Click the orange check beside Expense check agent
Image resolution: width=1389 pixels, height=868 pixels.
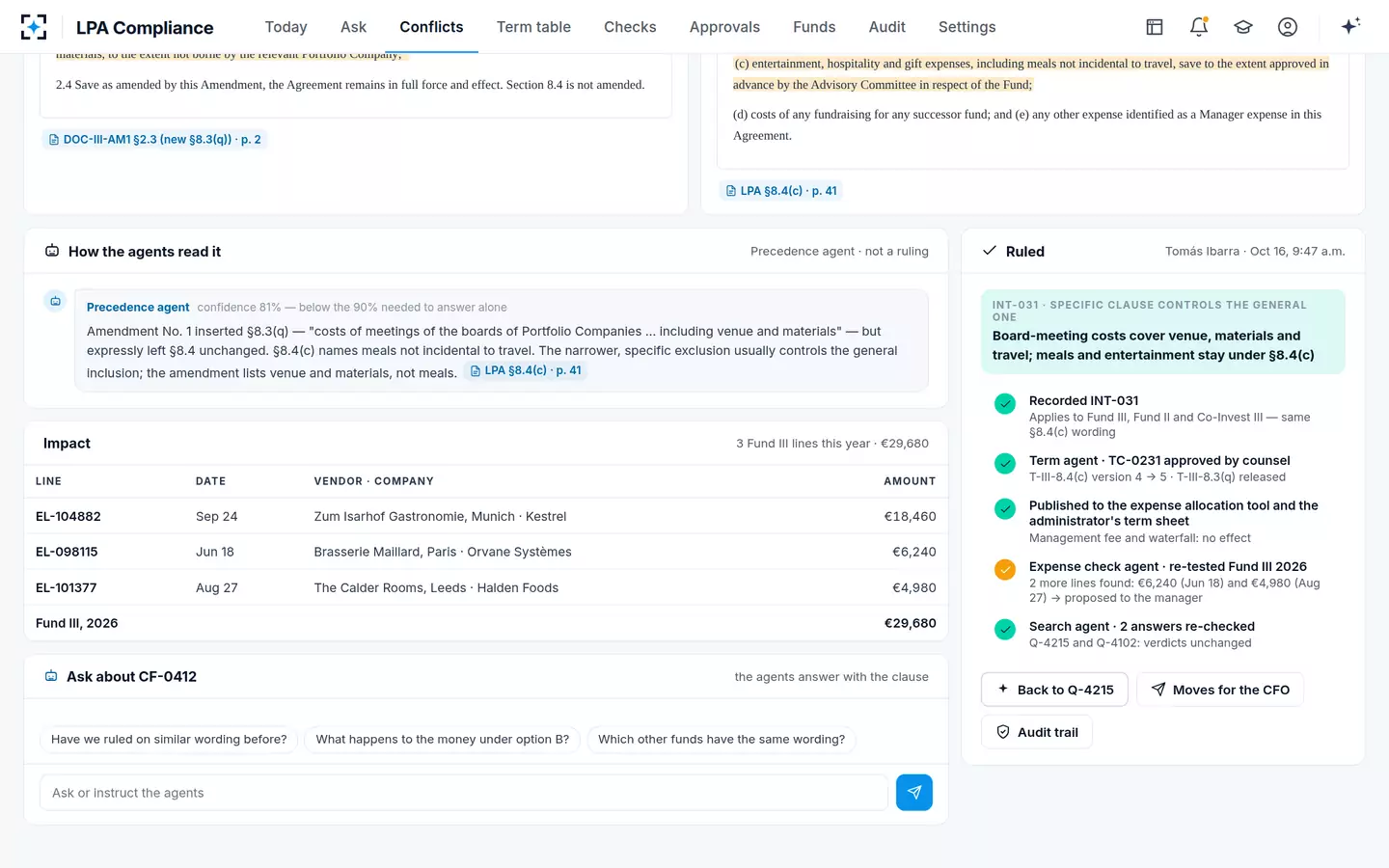1005,569
